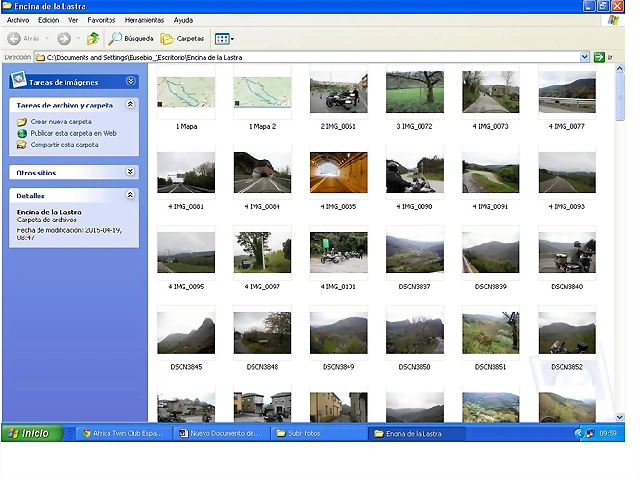Open the Favoritos menu
640x480 pixels.
[101, 20]
